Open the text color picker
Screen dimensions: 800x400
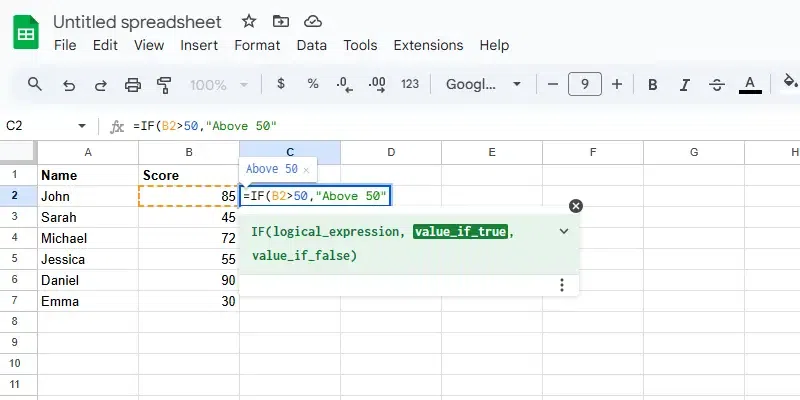(750, 85)
